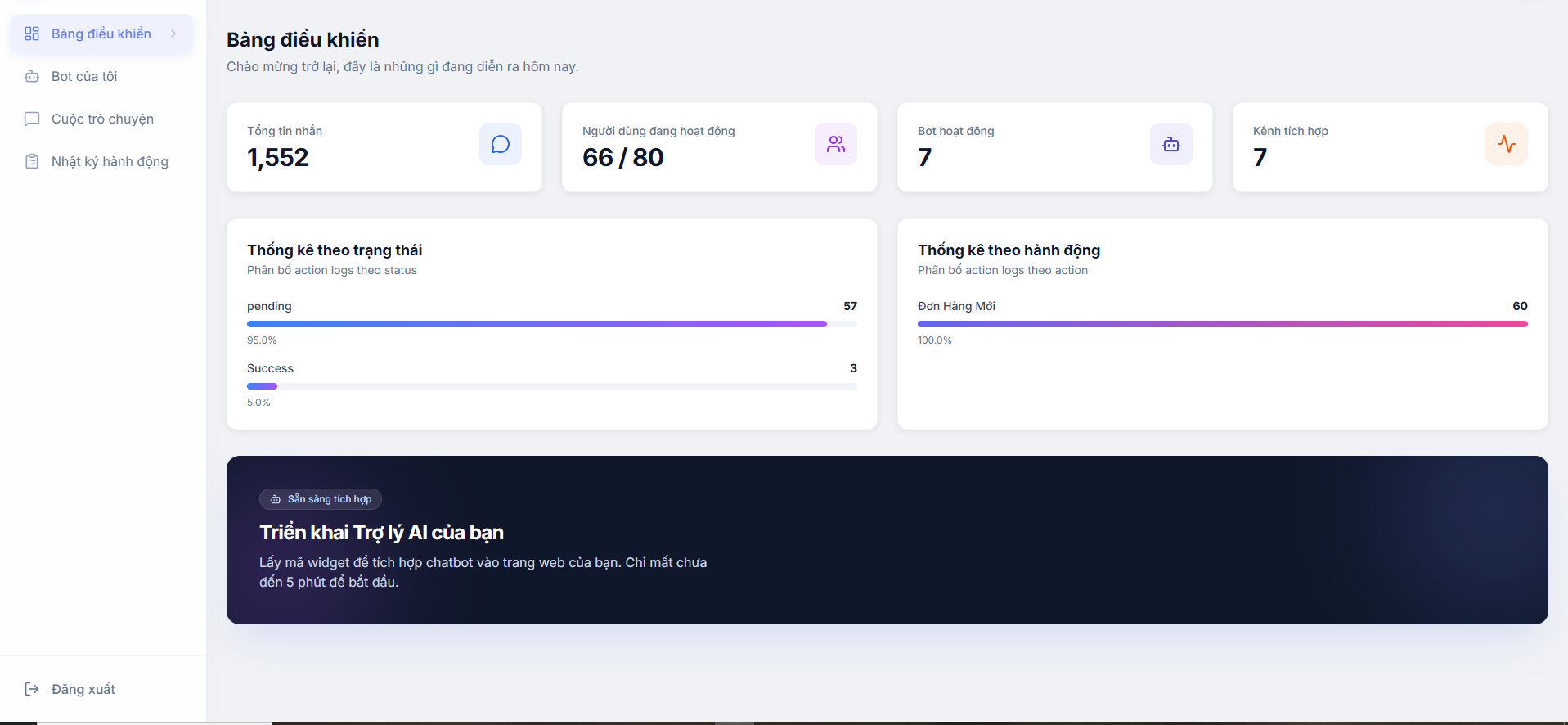
Task: Click the robot icon beside Bot của tôi
Action: pyautogui.click(x=32, y=76)
